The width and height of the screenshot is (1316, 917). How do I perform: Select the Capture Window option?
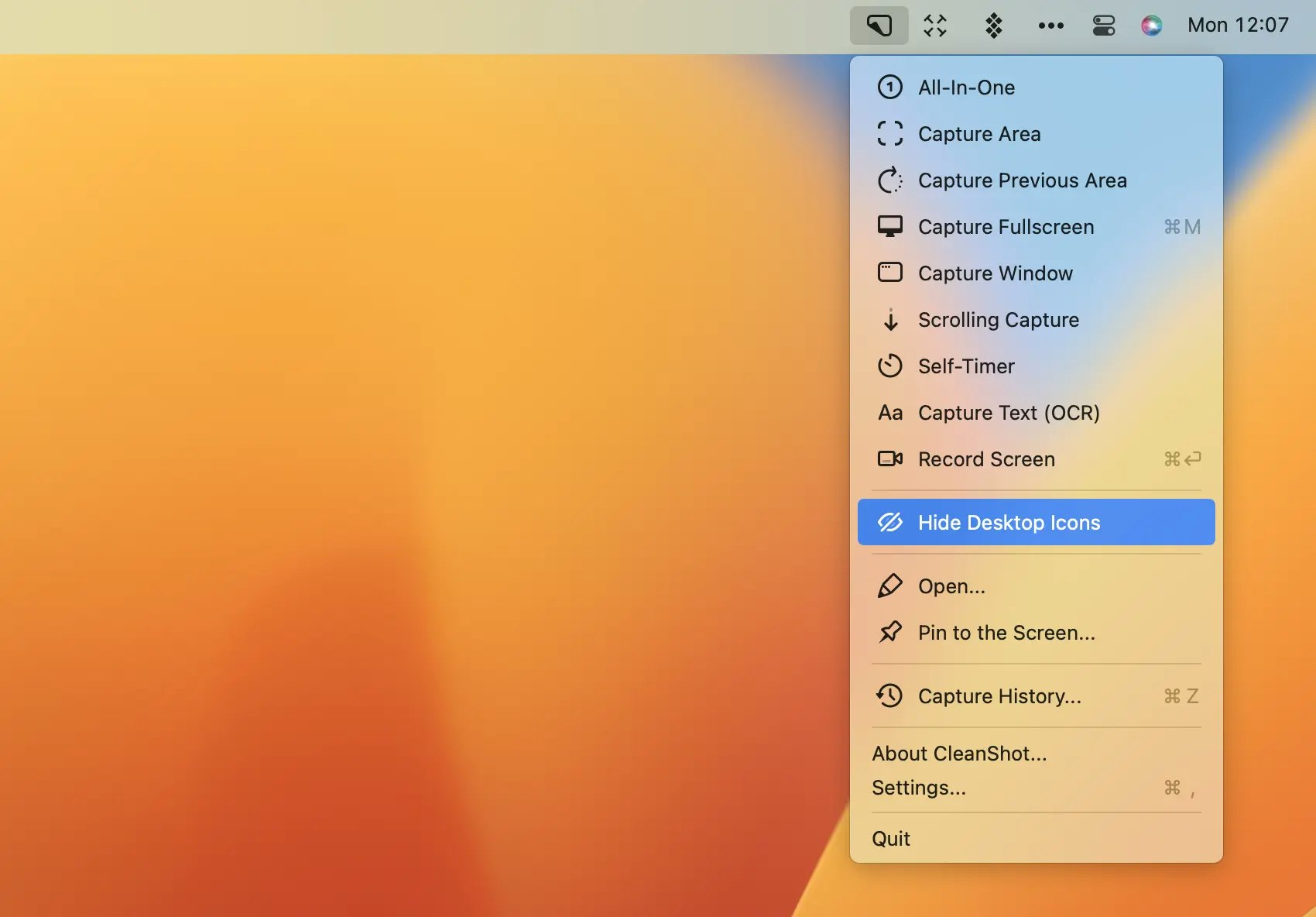click(1037, 273)
